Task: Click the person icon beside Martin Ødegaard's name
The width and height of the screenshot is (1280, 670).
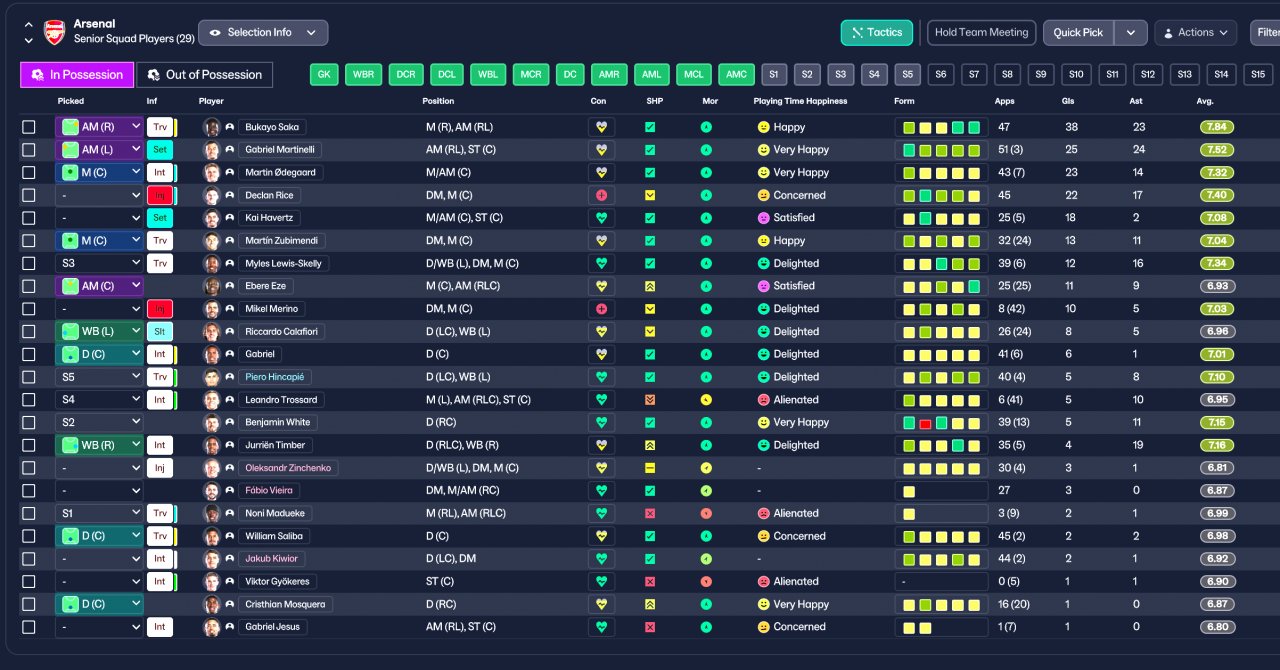Action: tap(230, 172)
